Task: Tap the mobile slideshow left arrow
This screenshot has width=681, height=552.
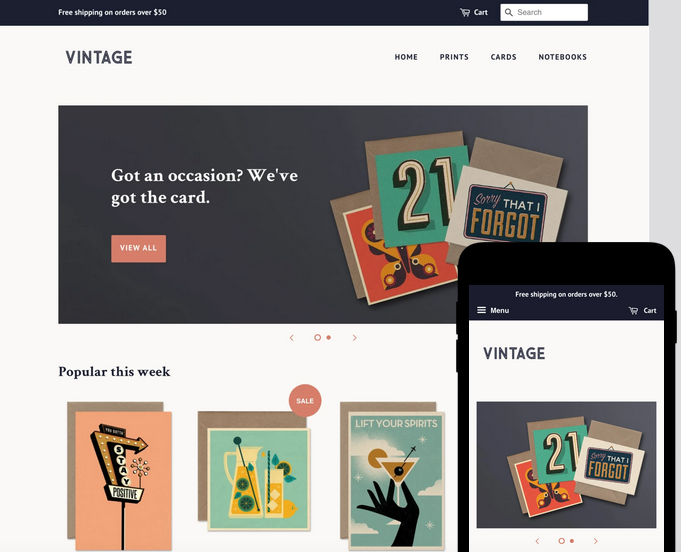Action: (x=537, y=541)
